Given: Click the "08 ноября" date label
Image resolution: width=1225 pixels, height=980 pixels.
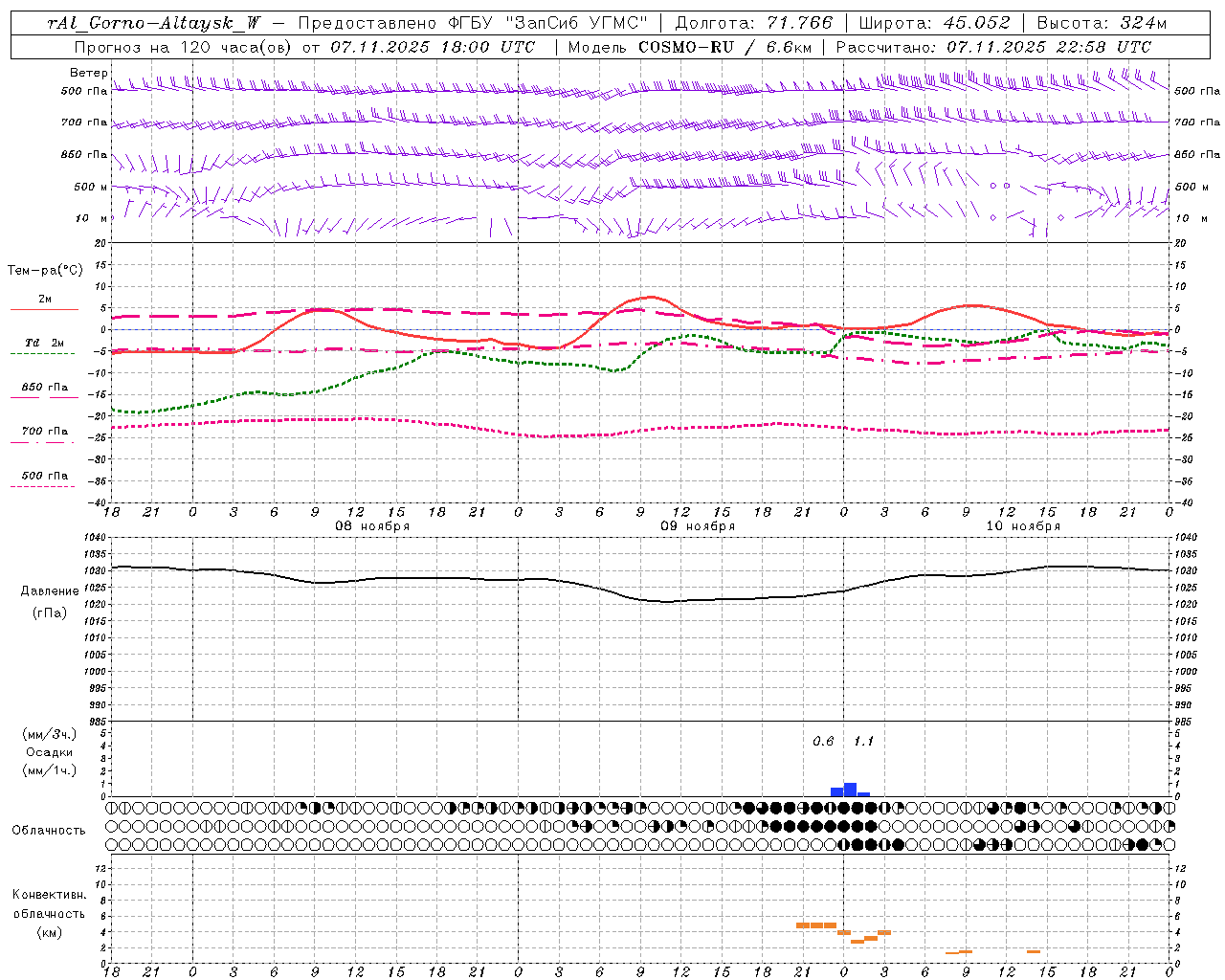Looking at the screenshot, I should point(371,526).
